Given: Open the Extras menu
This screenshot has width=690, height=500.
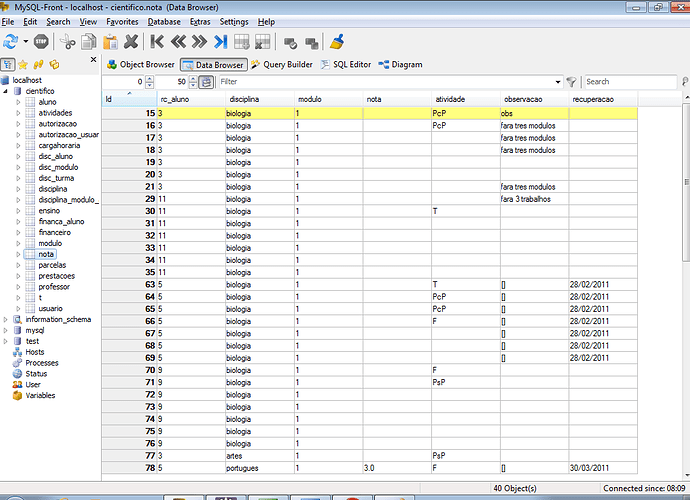Looking at the screenshot, I should tap(200, 22).
